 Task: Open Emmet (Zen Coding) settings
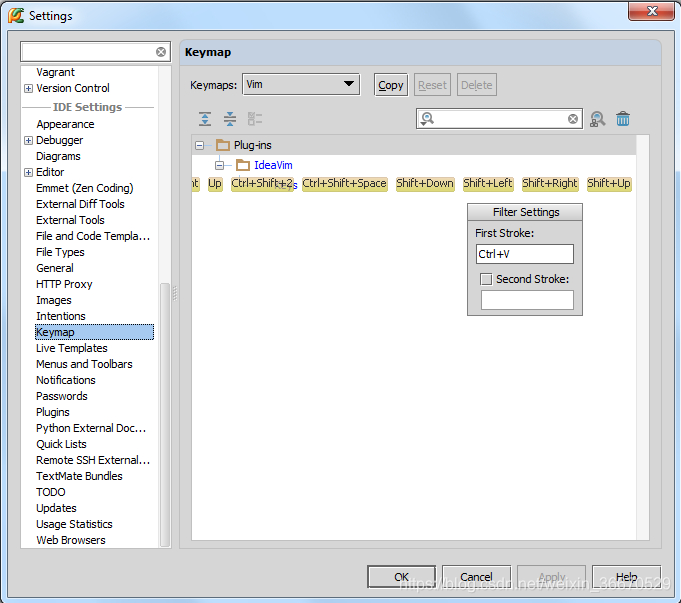[x=85, y=188]
